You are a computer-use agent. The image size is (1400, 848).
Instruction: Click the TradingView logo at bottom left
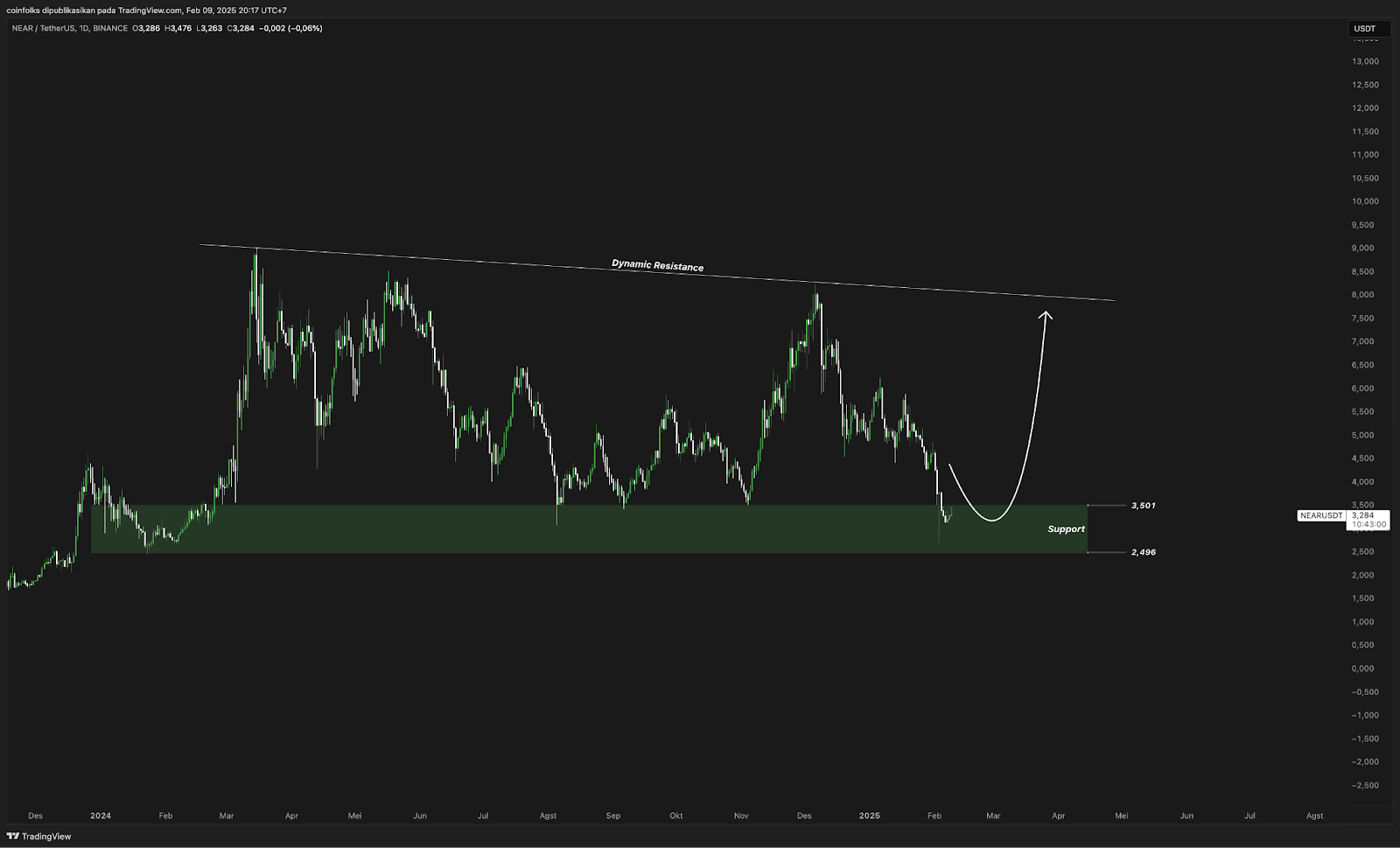click(x=38, y=837)
